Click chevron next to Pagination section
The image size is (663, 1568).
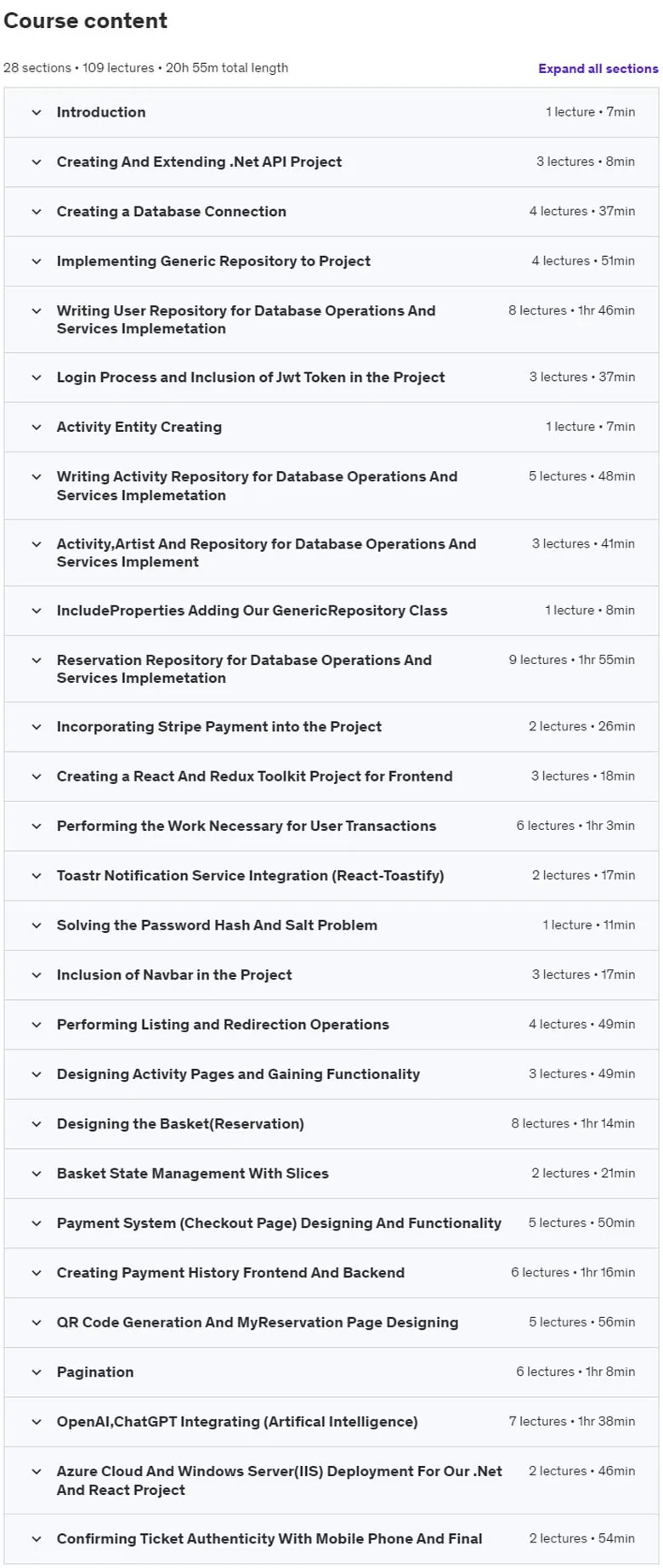pos(37,1372)
